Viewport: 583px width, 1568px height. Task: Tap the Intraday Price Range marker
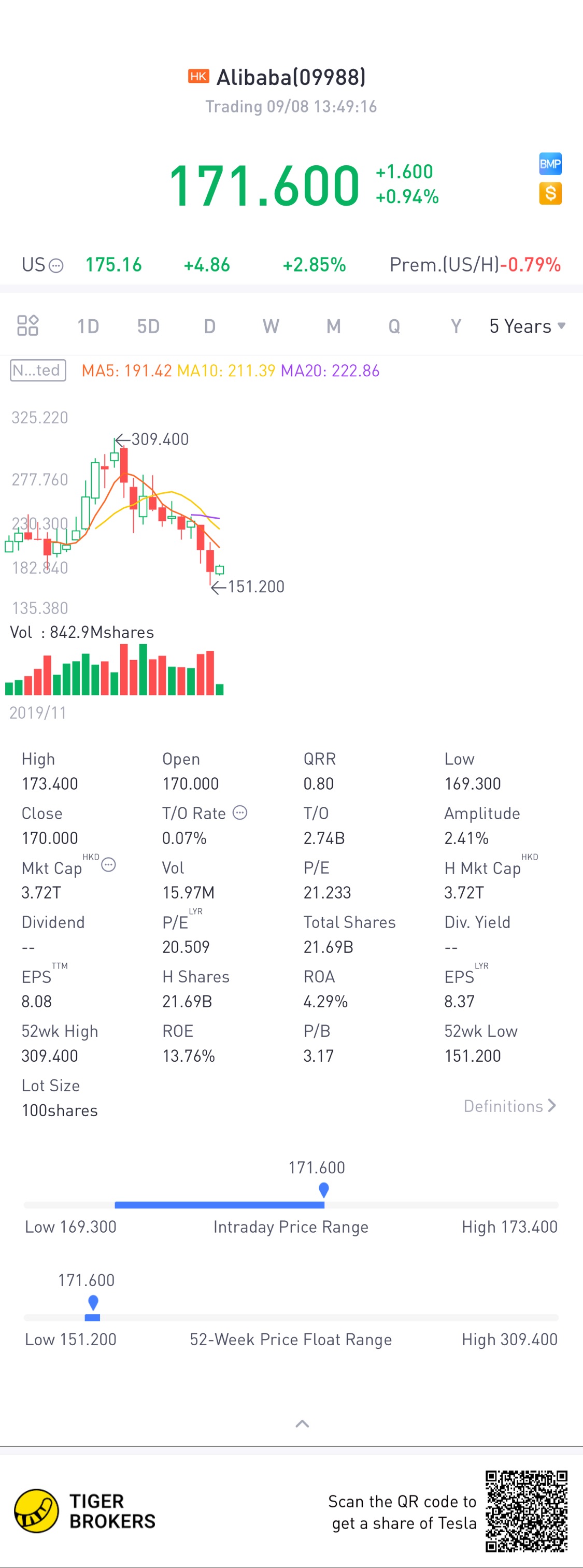(x=324, y=1189)
